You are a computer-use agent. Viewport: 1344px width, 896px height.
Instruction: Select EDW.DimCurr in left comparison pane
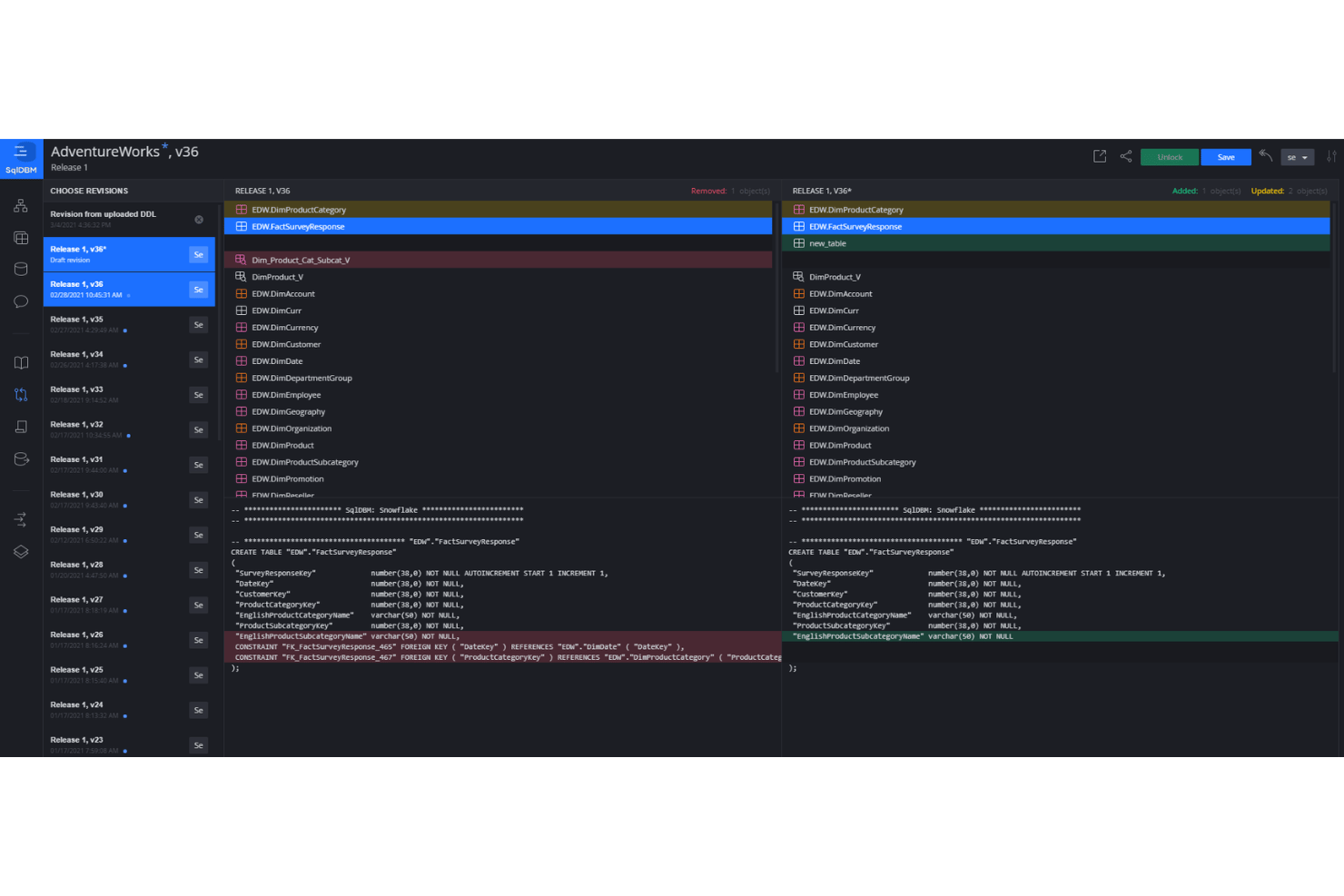point(499,310)
